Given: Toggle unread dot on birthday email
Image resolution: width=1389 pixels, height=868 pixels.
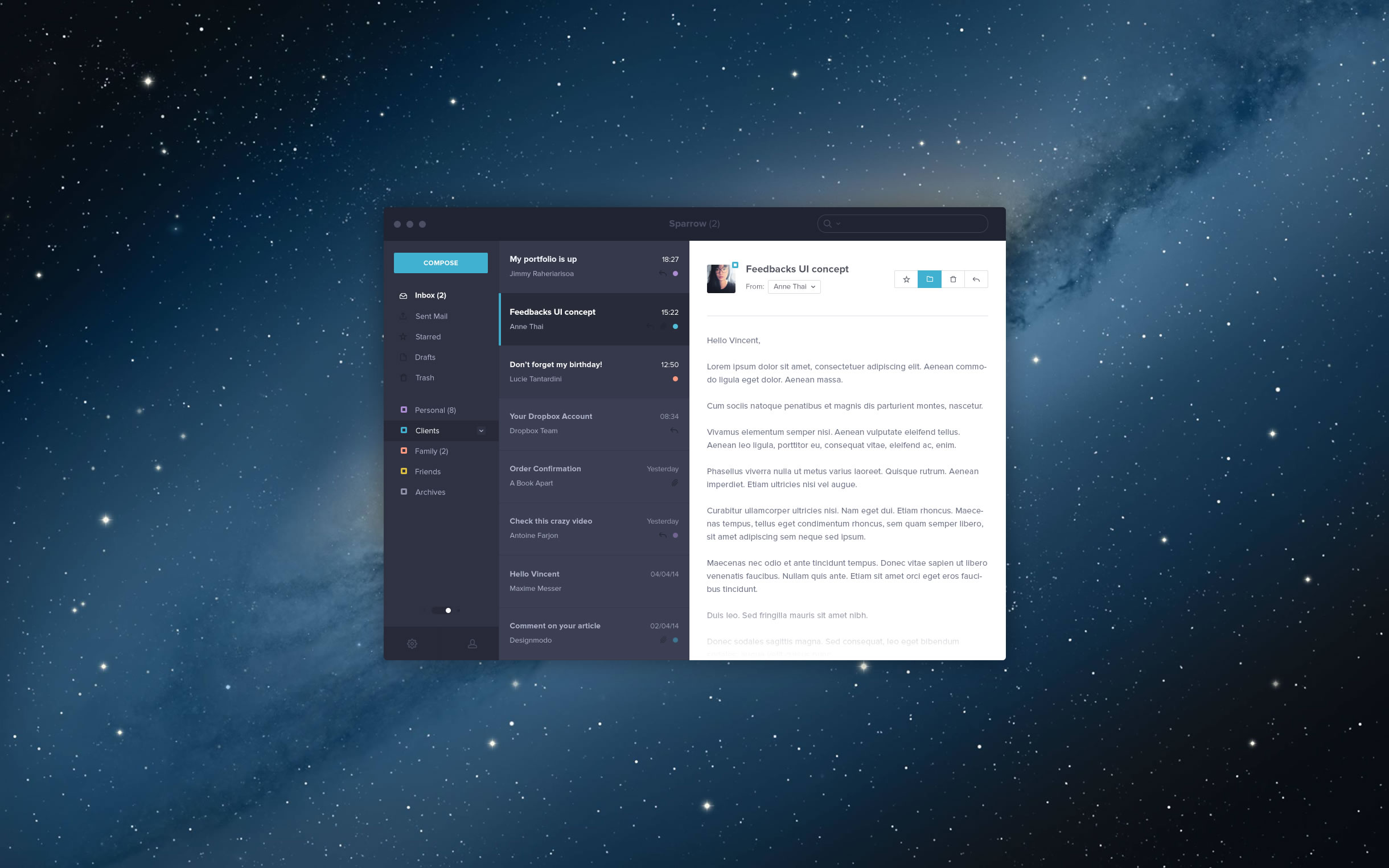Looking at the screenshot, I should click(676, 379).
